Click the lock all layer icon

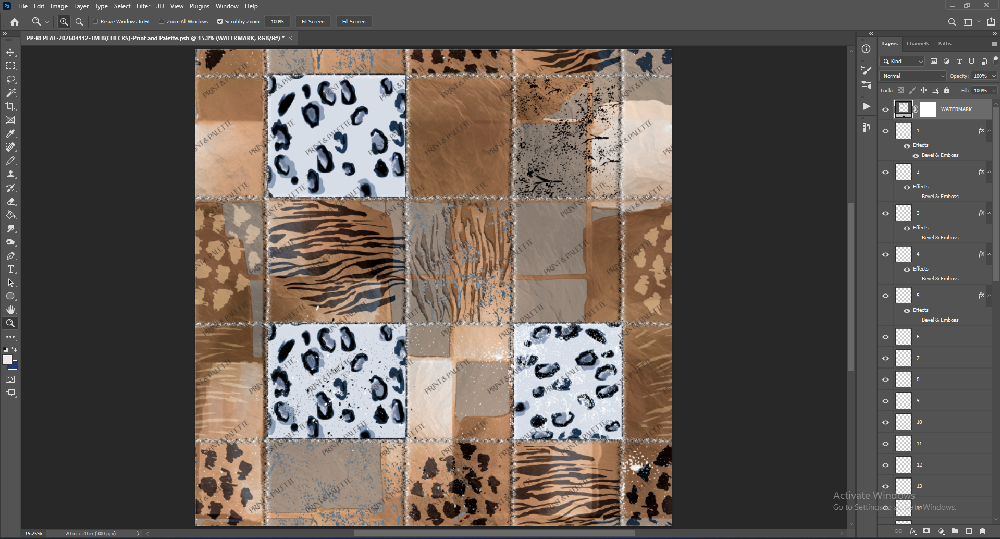(x=946, y=91)
